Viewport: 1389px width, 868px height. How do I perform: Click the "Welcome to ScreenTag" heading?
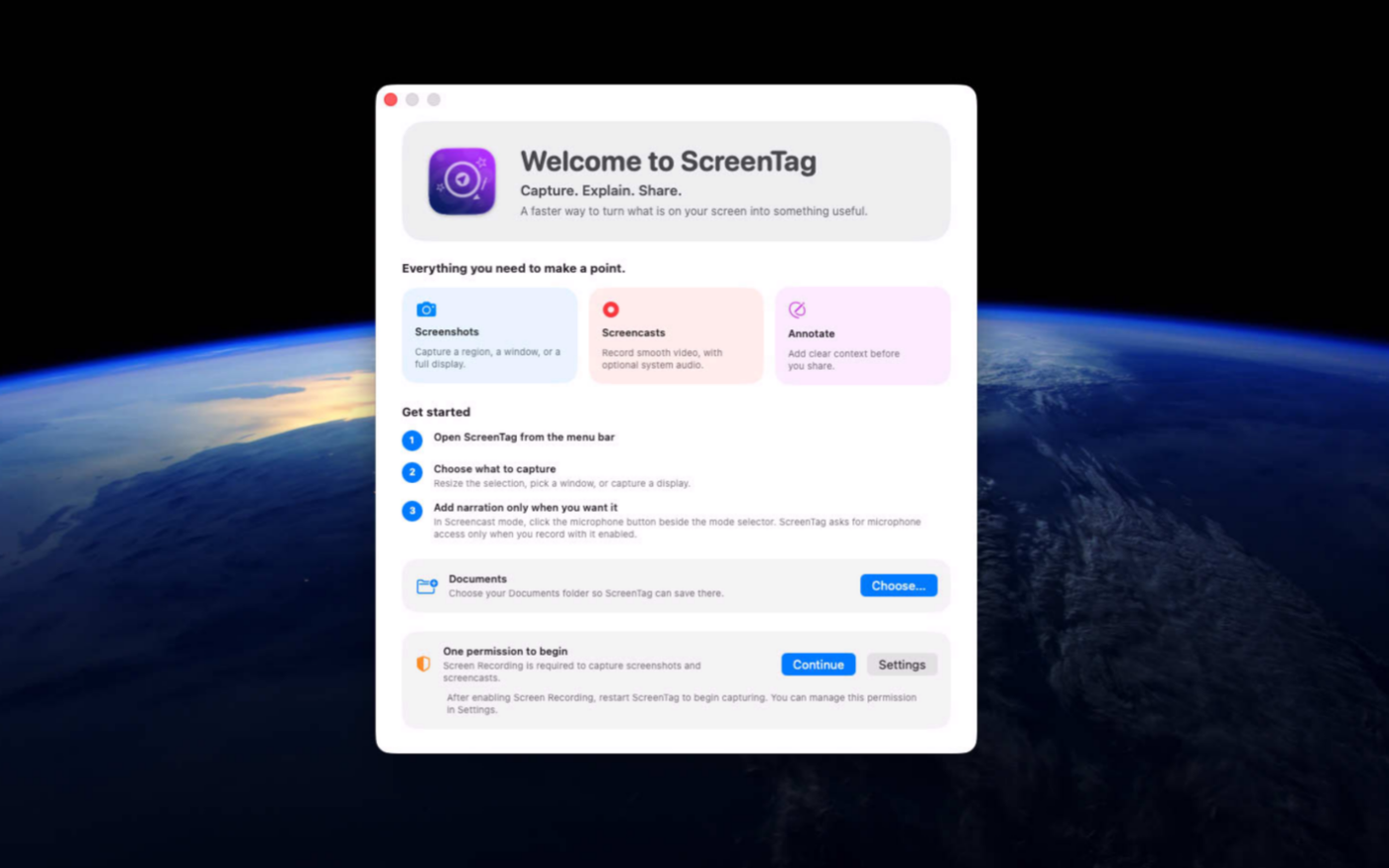pyautogui.click(x=669, y=161)
